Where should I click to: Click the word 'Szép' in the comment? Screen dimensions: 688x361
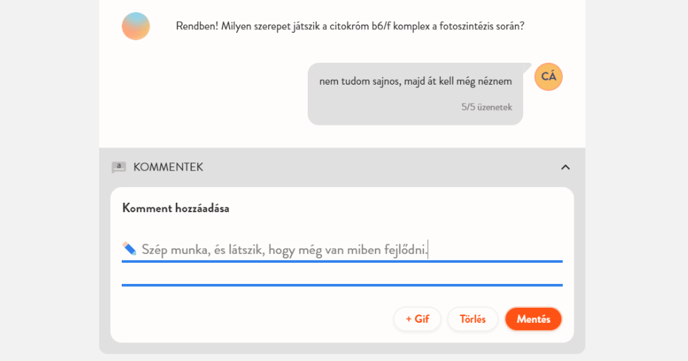click(154, 250)
